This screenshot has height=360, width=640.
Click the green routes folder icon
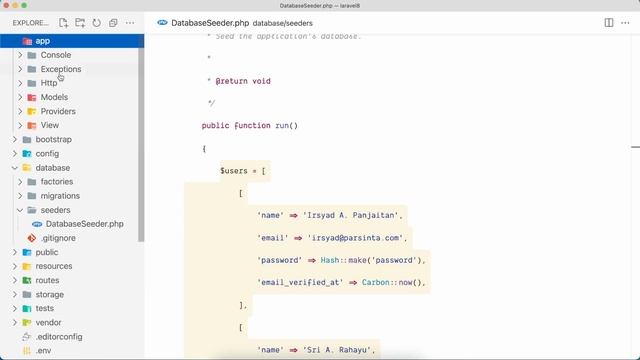click(27, 280)
